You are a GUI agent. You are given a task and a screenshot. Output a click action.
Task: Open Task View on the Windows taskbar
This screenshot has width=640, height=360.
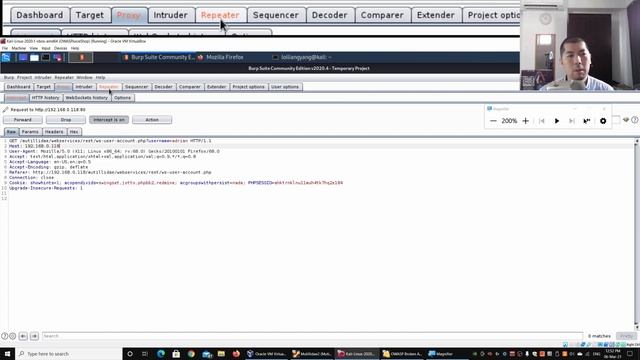tap(145, 353)
